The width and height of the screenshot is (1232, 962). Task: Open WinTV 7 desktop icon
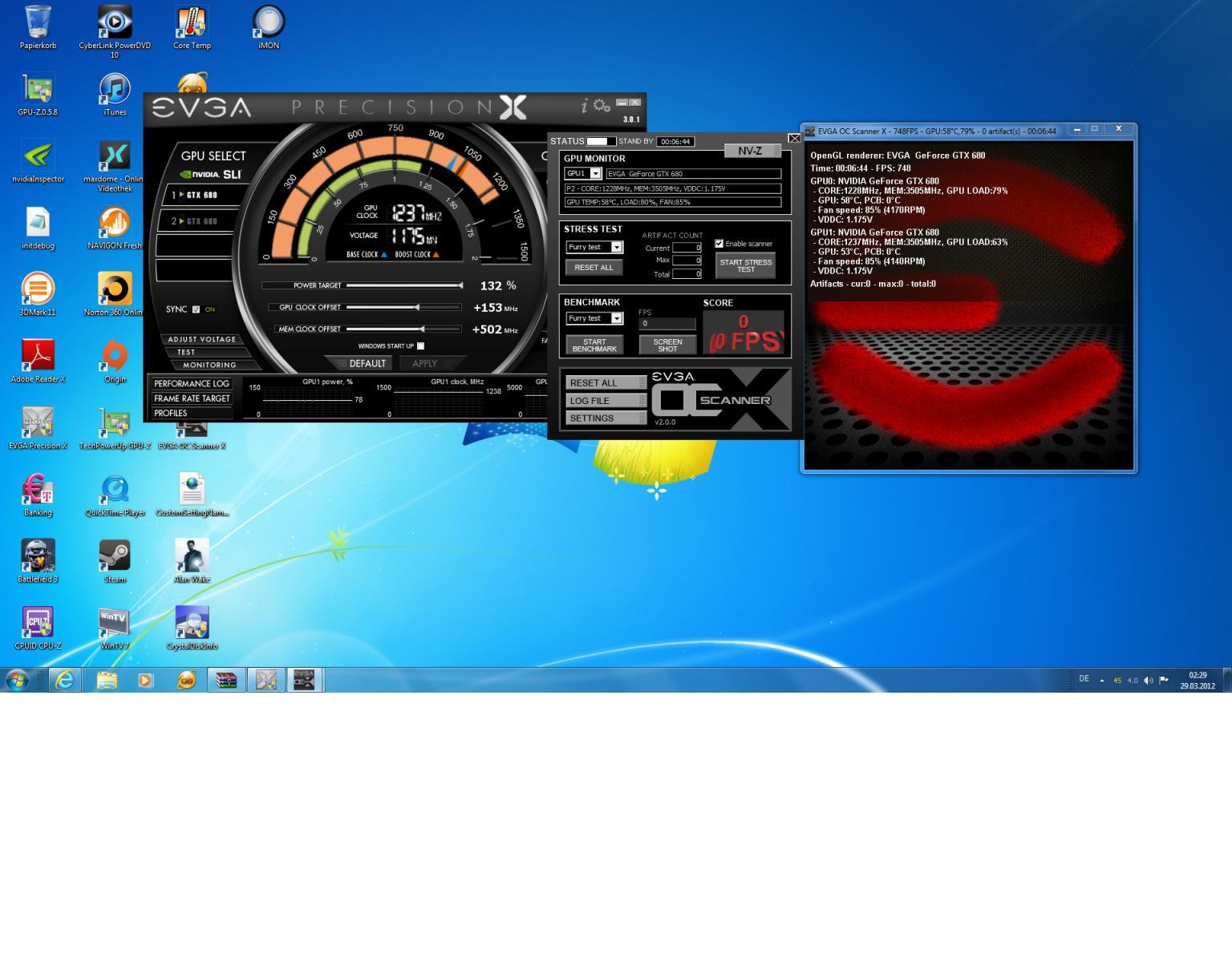[x=115, y=629]
